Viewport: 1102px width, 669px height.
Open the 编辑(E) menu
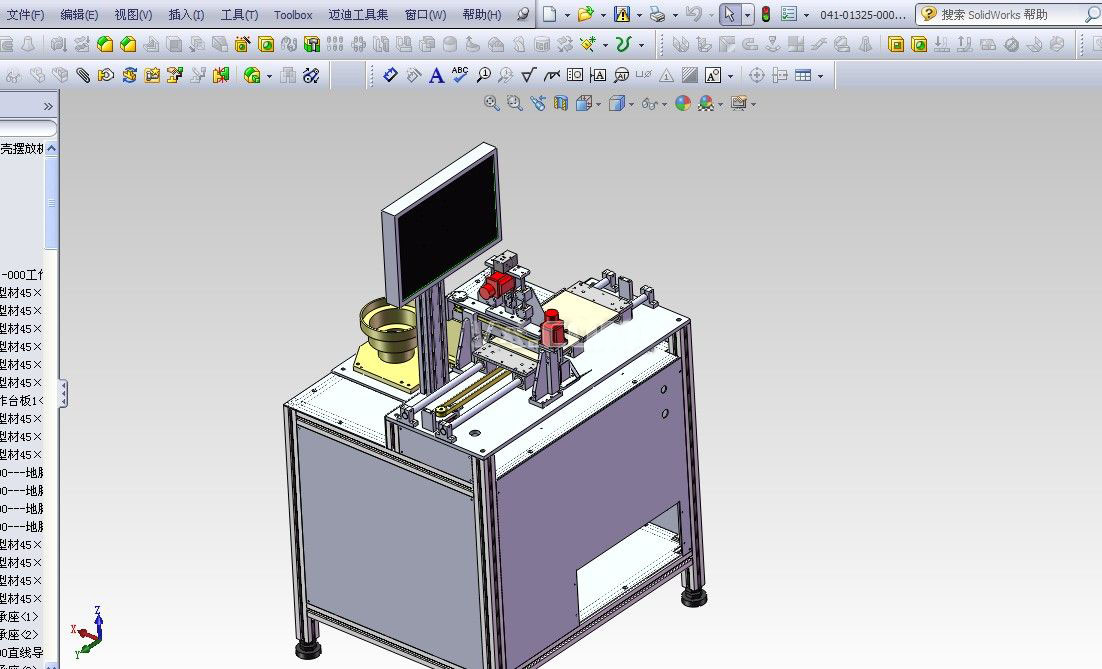point(79,15)
